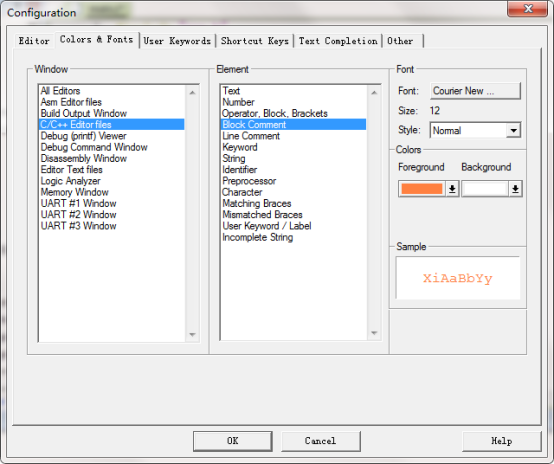The width and height of the screenshot is (554, 464).
Task: Go to the Text Completion tab
Action: (338, 41)
